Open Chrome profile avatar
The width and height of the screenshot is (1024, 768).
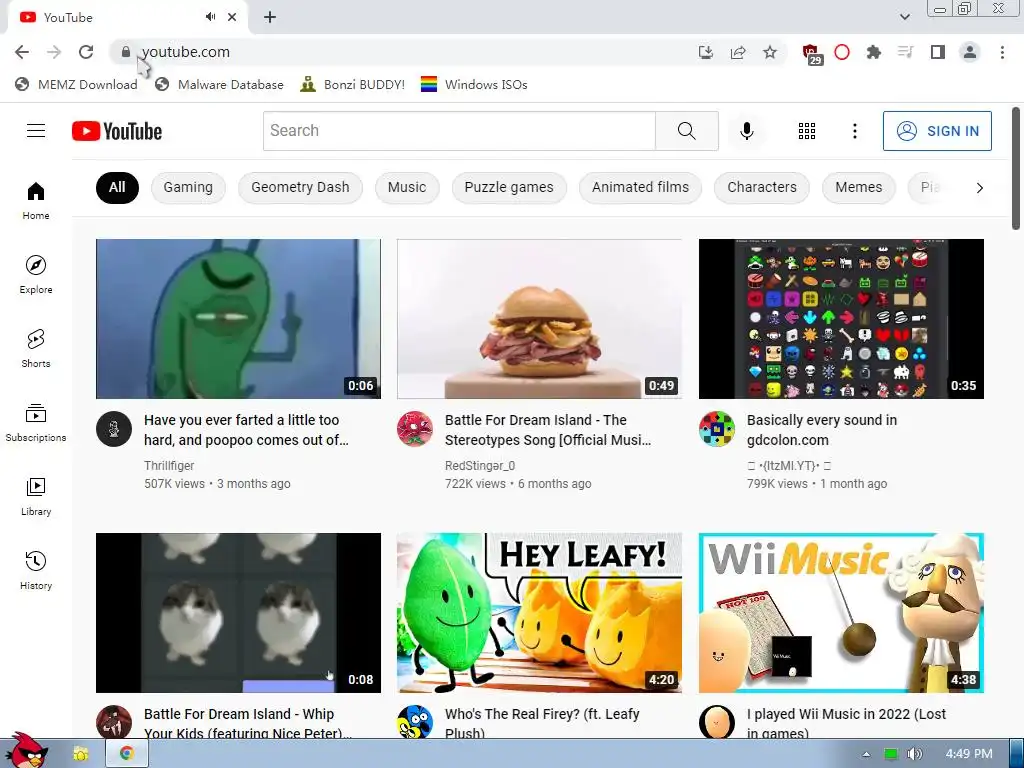pos(970,52)
